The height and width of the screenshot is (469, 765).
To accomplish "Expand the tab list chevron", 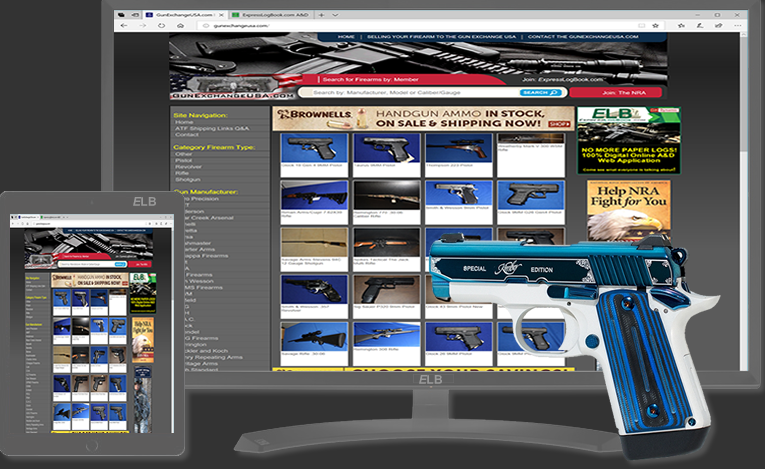I will tap(335, 15).
